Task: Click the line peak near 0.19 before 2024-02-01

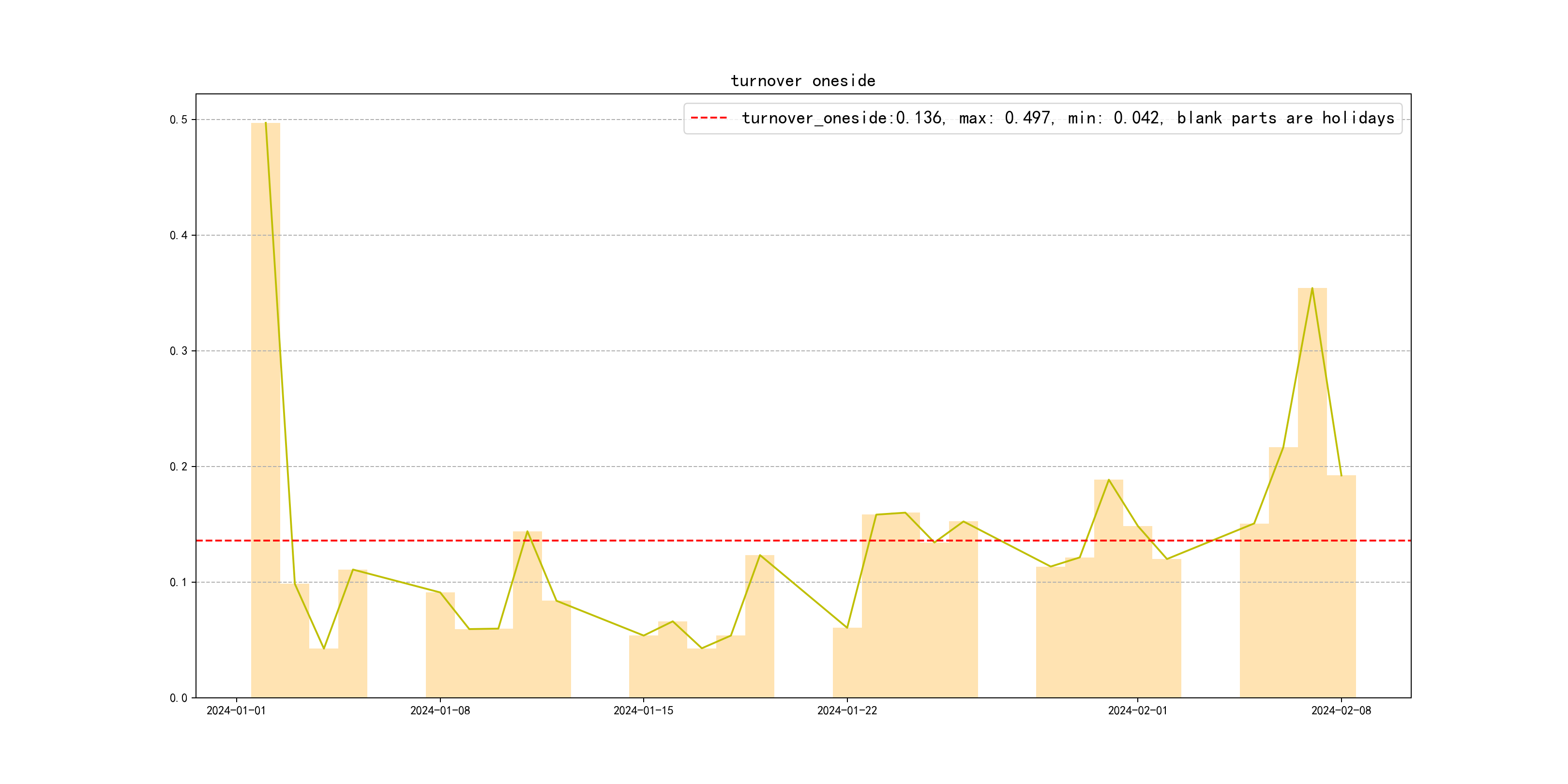Action: [1108, 480]
